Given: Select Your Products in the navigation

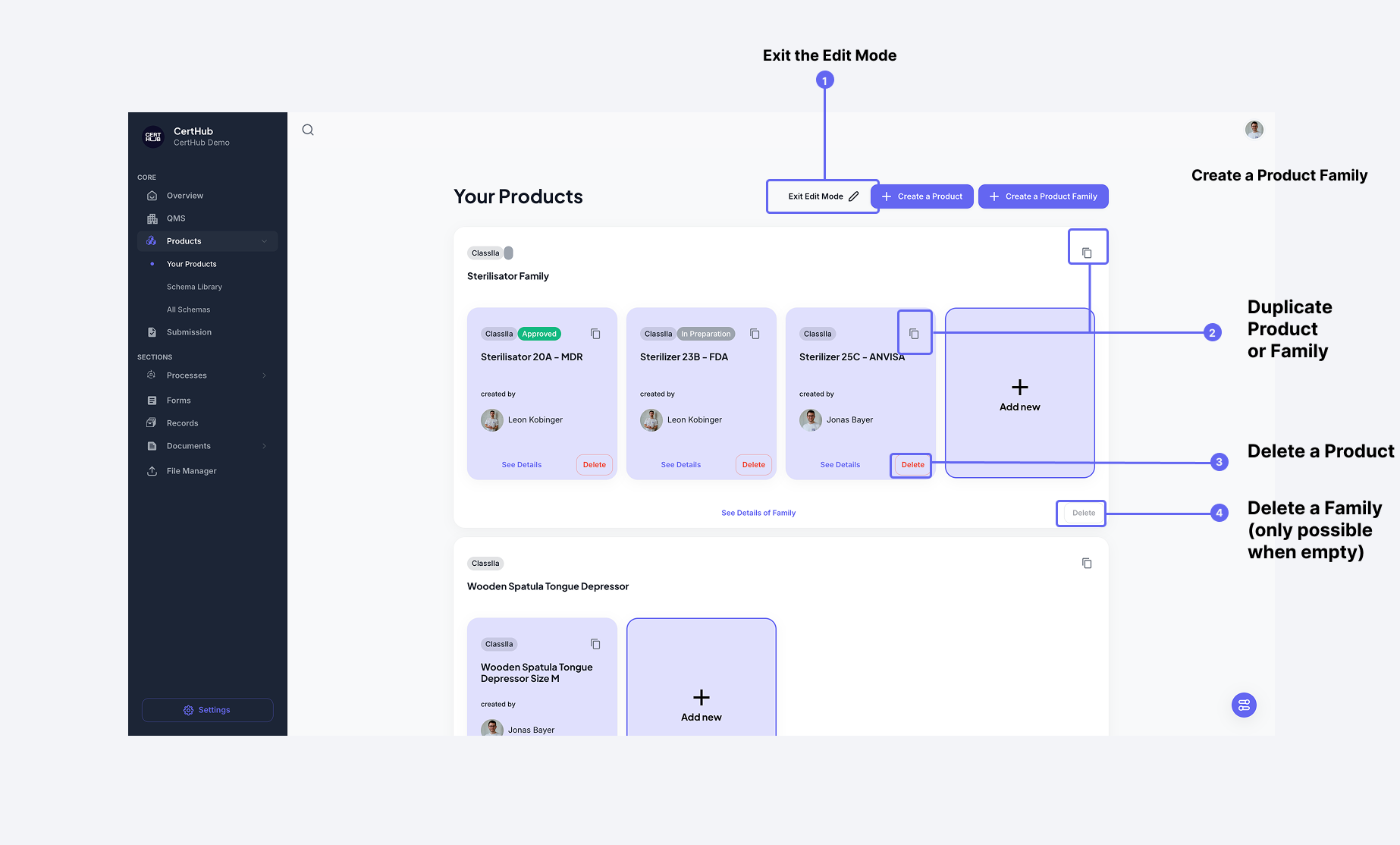Looking at the screenshot, I should 191,263.
